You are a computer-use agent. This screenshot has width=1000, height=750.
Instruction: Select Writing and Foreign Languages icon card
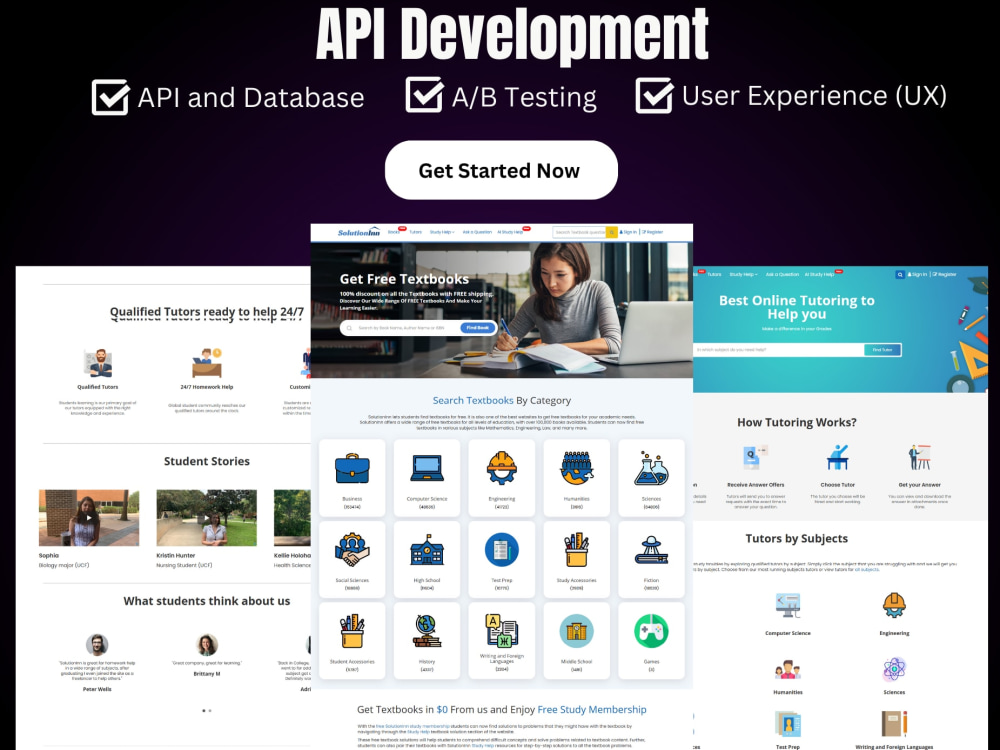click(x=502, y=640)
